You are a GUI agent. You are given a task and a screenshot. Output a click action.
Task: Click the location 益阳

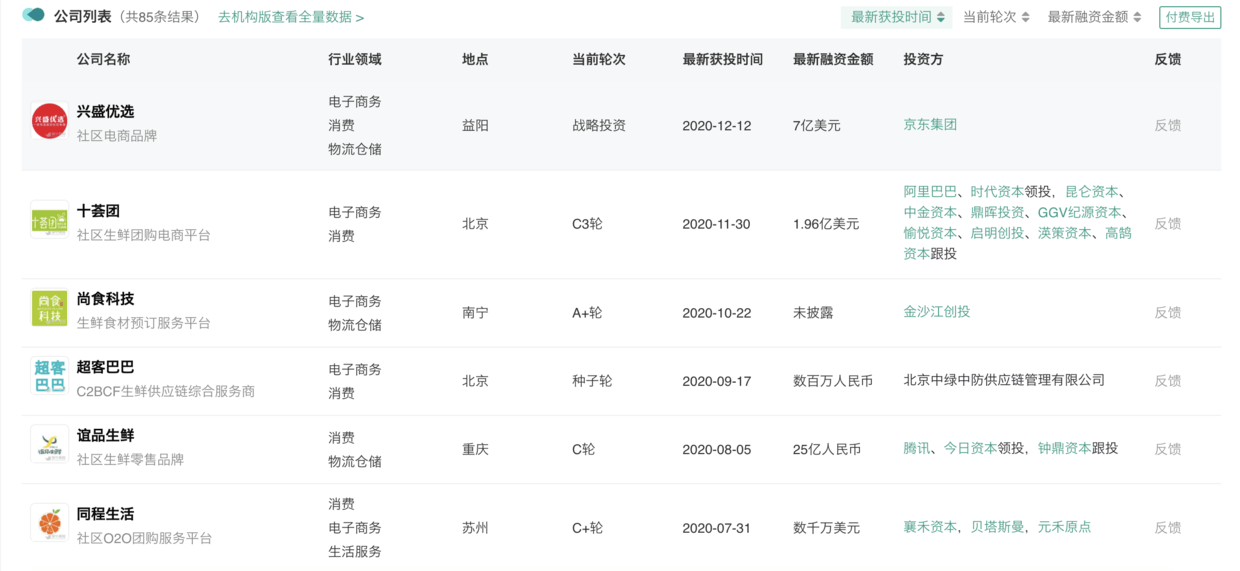pos(475,126)
